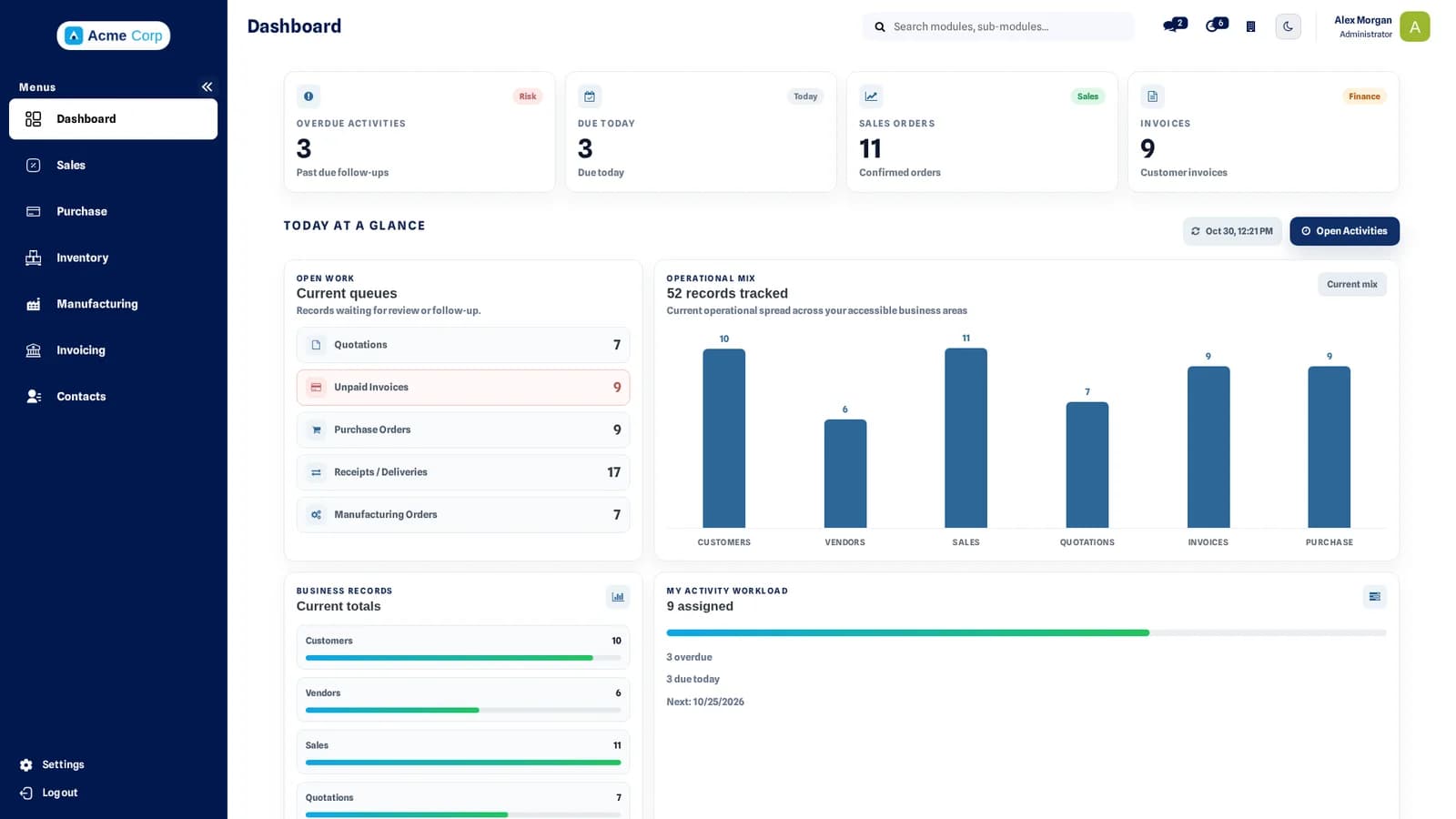The height and width of the screenshot is (819, 1456).
Task: Click the Current mix button
Action: click(x=1351, y=284)
